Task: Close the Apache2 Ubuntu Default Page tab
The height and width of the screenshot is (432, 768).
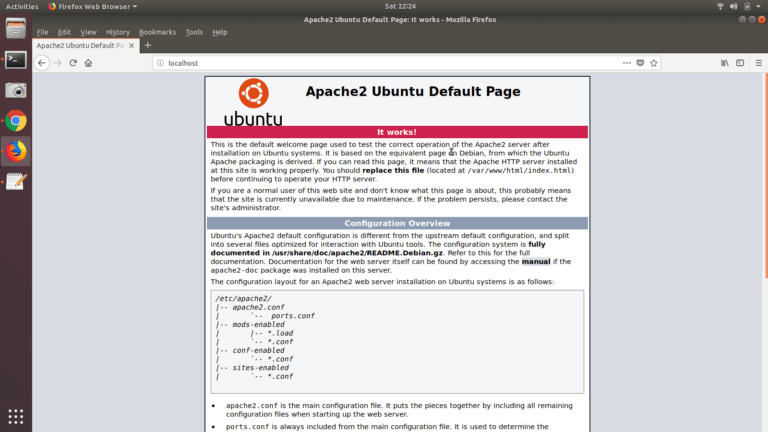Action: pos(131,46)
